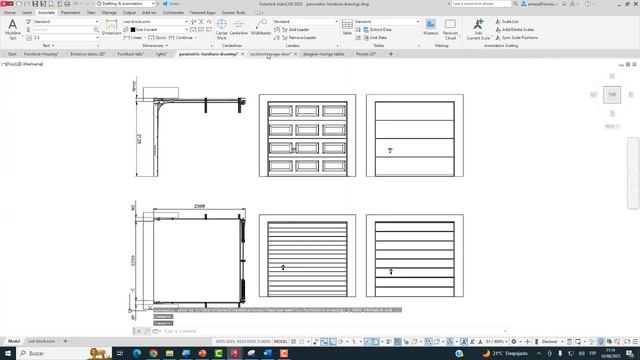
Task: Open the Decimal units dropdown
Action: 552,341
